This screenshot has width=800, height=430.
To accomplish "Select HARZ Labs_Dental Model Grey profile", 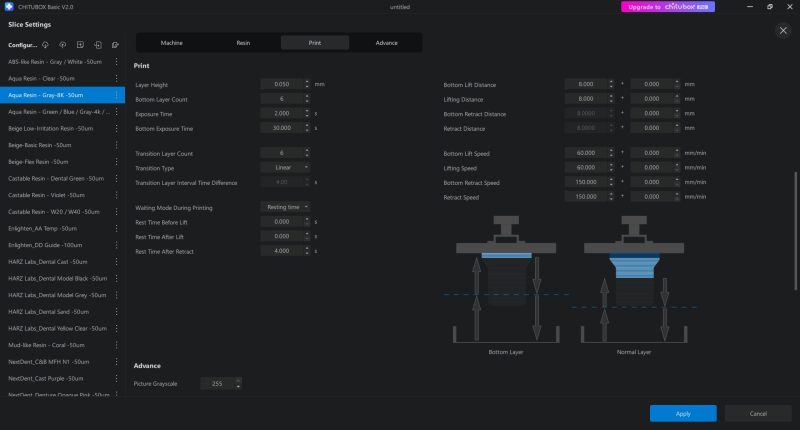I will 62,295.
